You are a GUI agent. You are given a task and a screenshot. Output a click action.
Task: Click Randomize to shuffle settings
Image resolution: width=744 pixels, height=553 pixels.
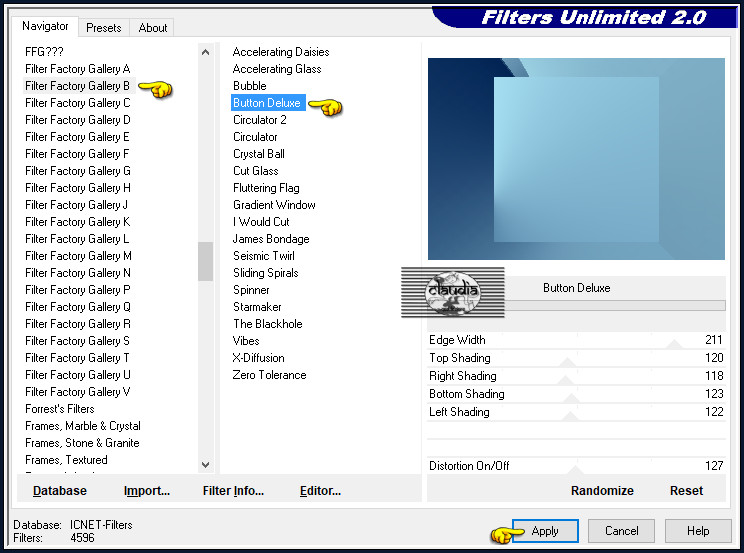(x=602, y=490)
